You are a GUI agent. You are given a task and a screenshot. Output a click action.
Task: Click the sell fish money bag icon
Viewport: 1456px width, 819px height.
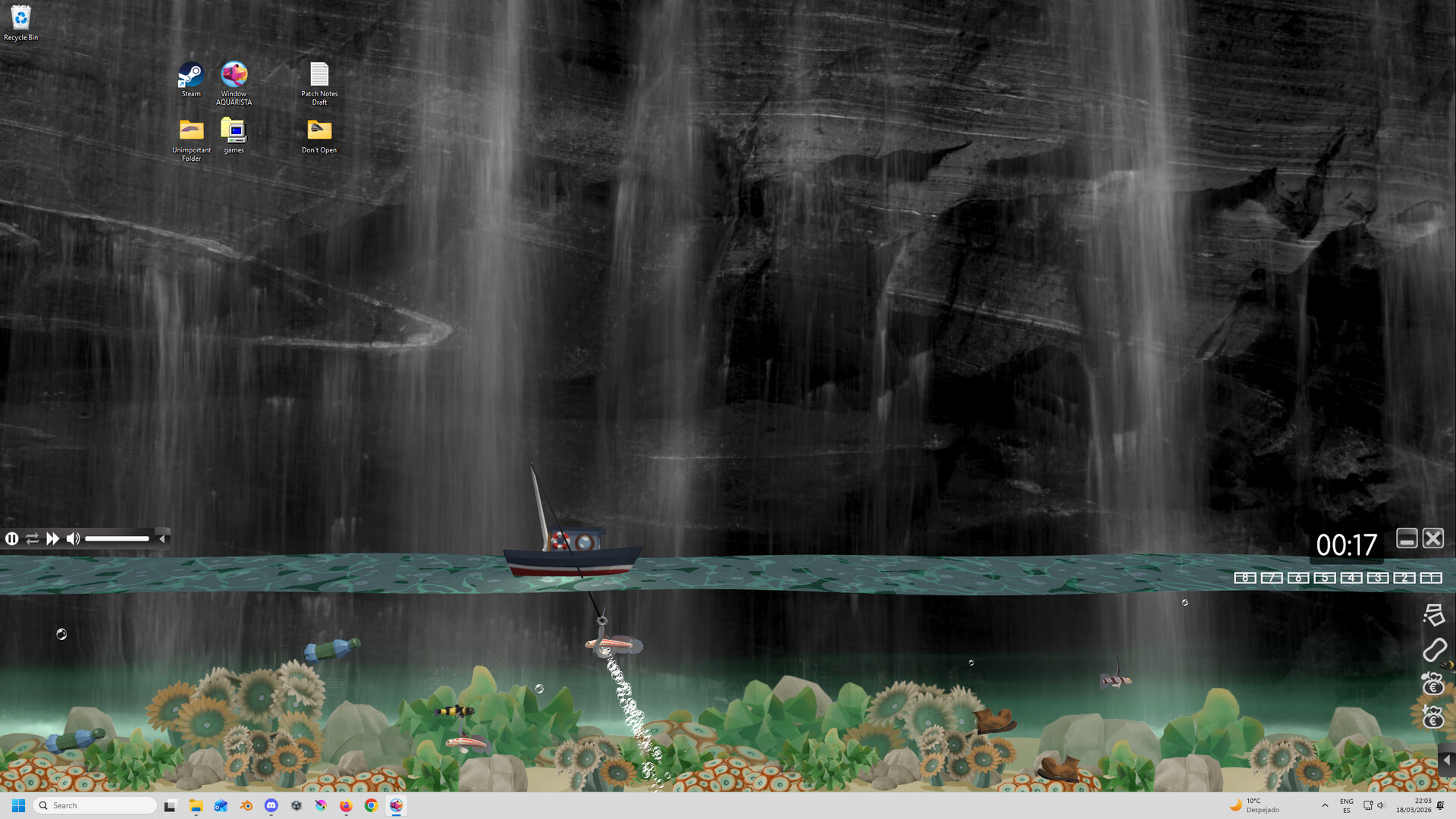(1434, 686)
